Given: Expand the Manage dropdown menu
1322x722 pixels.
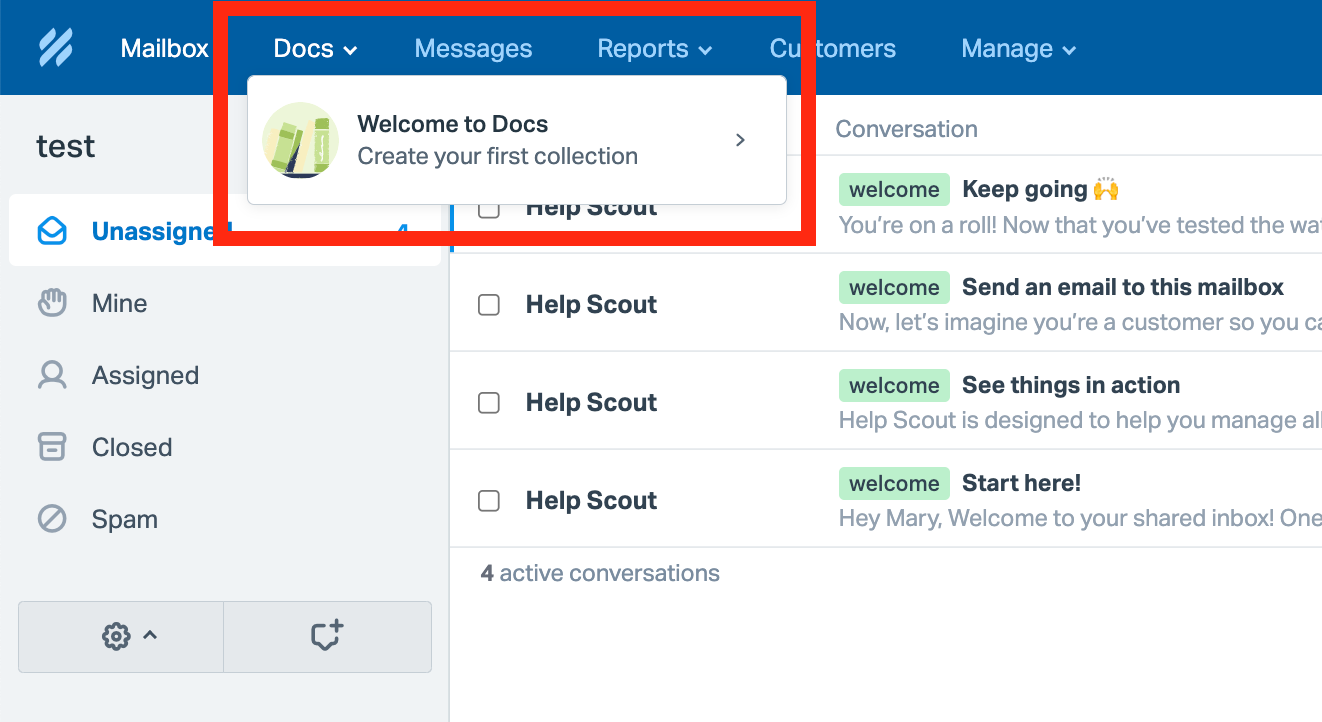Looking at the screenshot, I should click(1019, 48).
